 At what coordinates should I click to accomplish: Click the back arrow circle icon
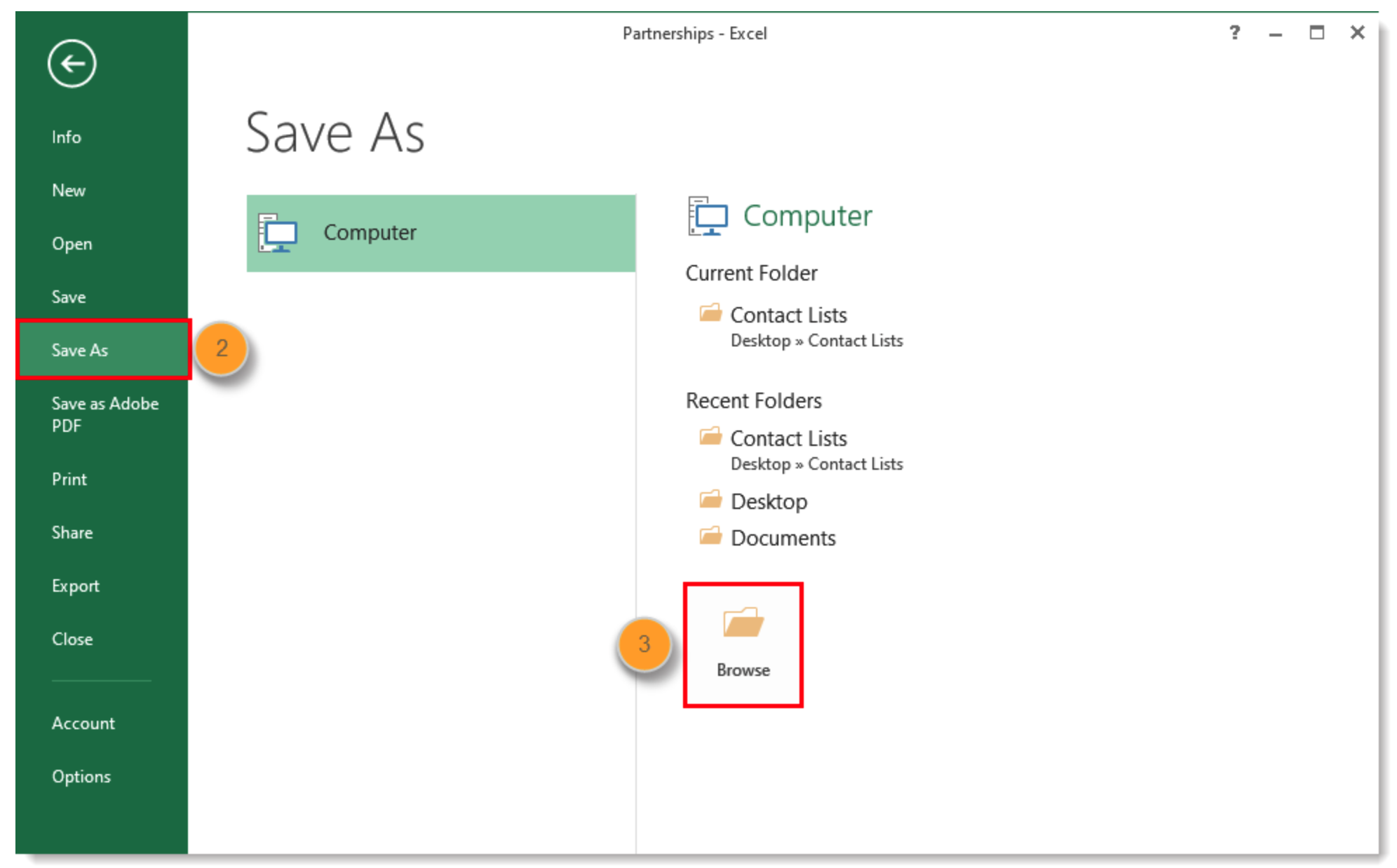[x=72, y=64]
